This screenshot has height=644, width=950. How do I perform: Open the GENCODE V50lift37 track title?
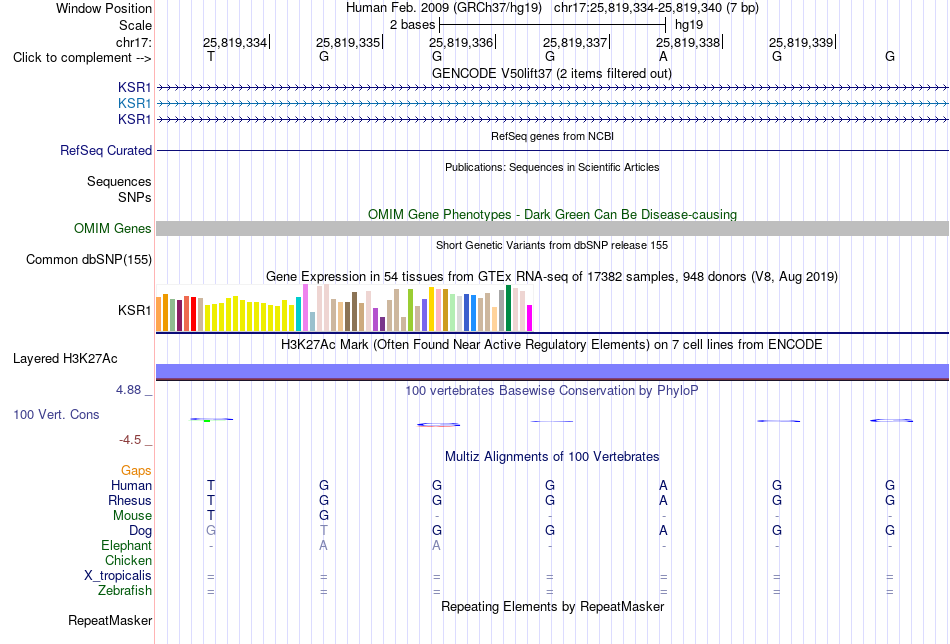[x=551, y=73]
